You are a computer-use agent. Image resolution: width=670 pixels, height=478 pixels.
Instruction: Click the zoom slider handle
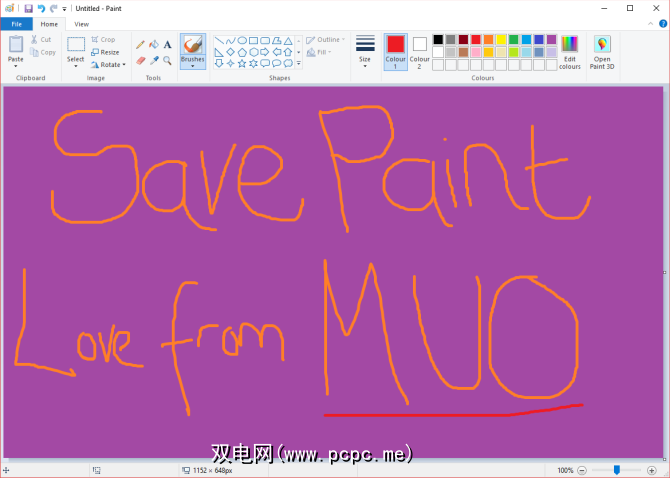617,470
